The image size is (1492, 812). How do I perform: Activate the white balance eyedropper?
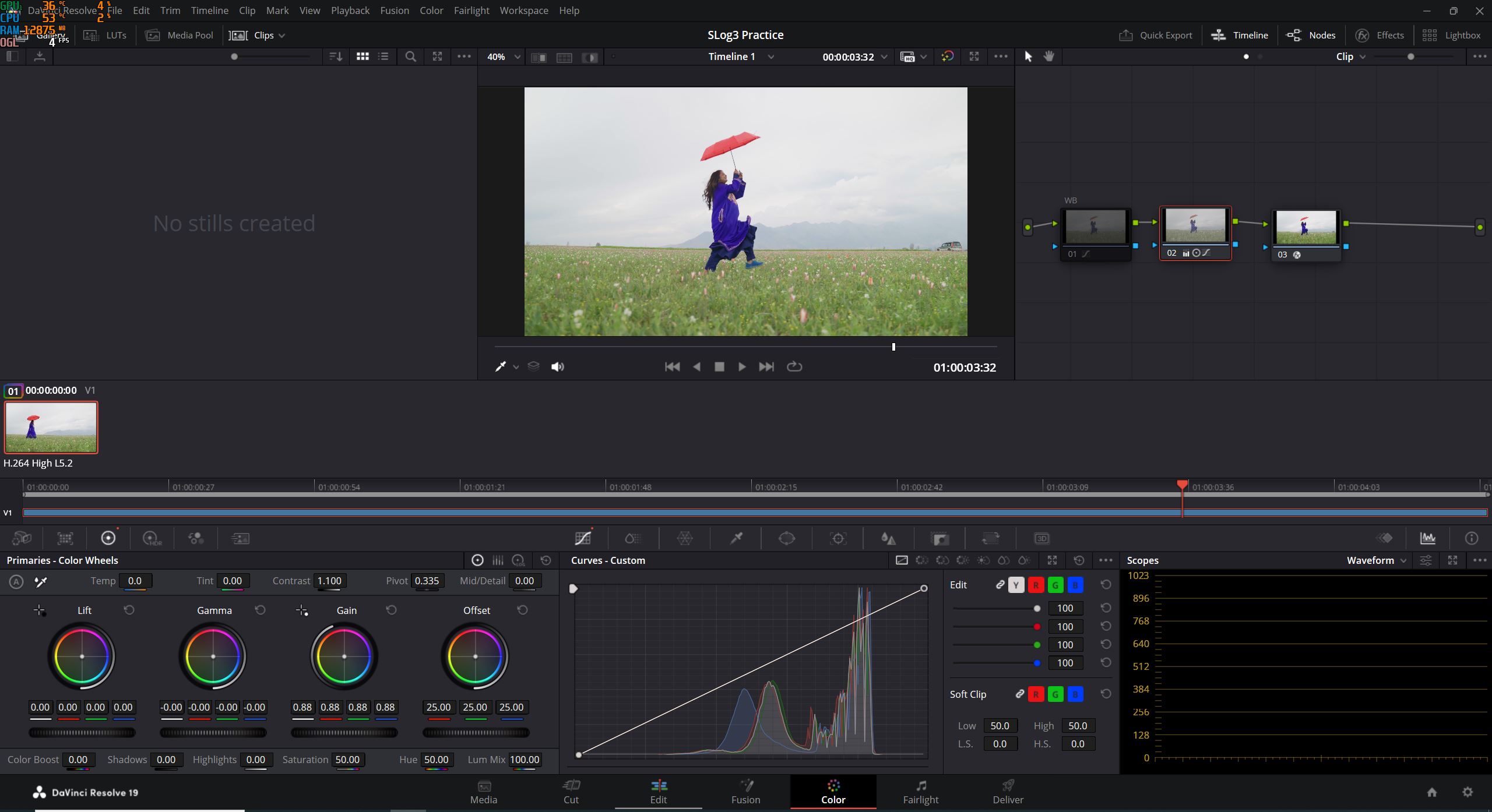point(41,581)
